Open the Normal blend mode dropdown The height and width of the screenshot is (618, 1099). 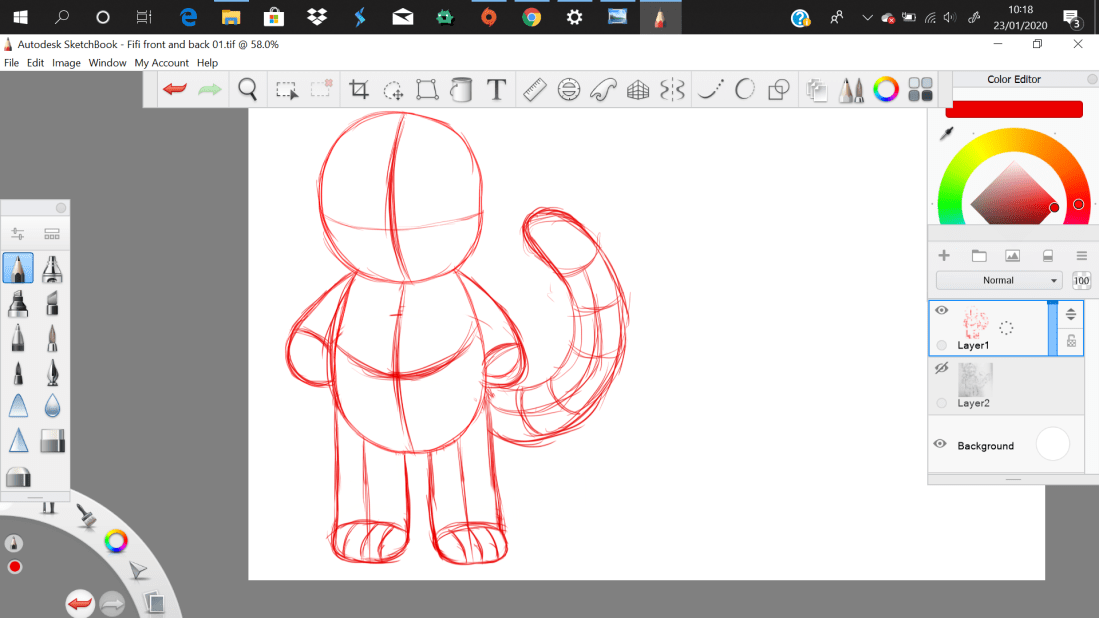998,281
